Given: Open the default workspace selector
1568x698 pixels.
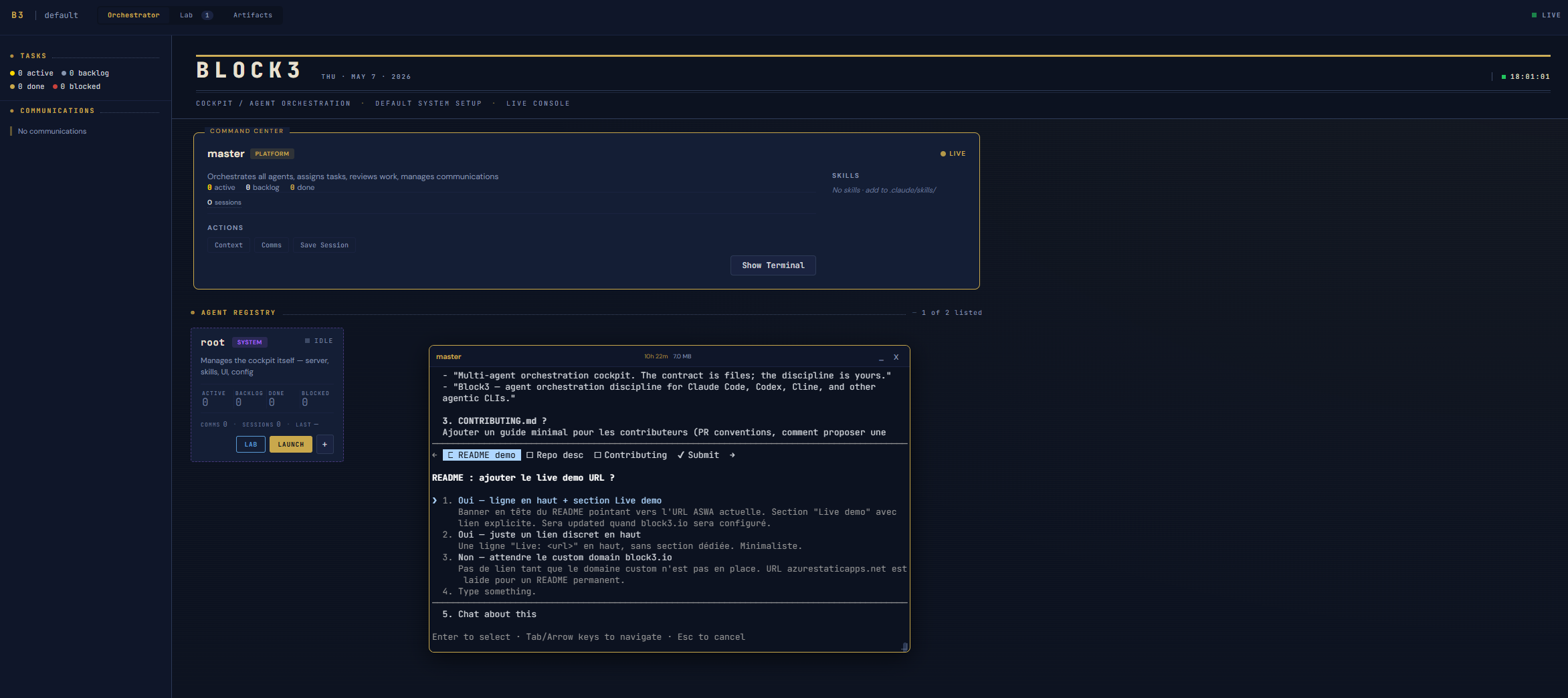Looking at the screenshot, I should [61, 15].
